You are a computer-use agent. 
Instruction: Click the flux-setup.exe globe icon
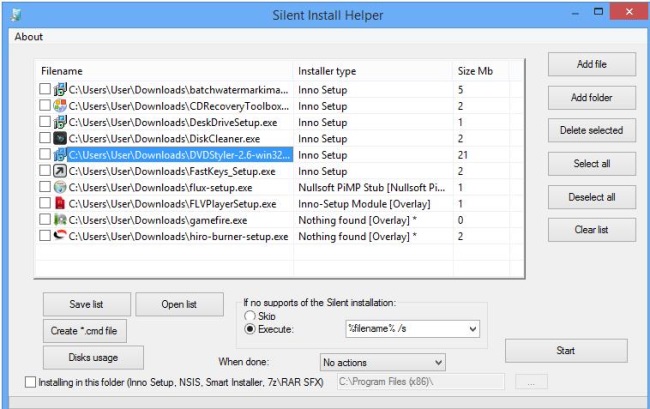coord(60,187)
